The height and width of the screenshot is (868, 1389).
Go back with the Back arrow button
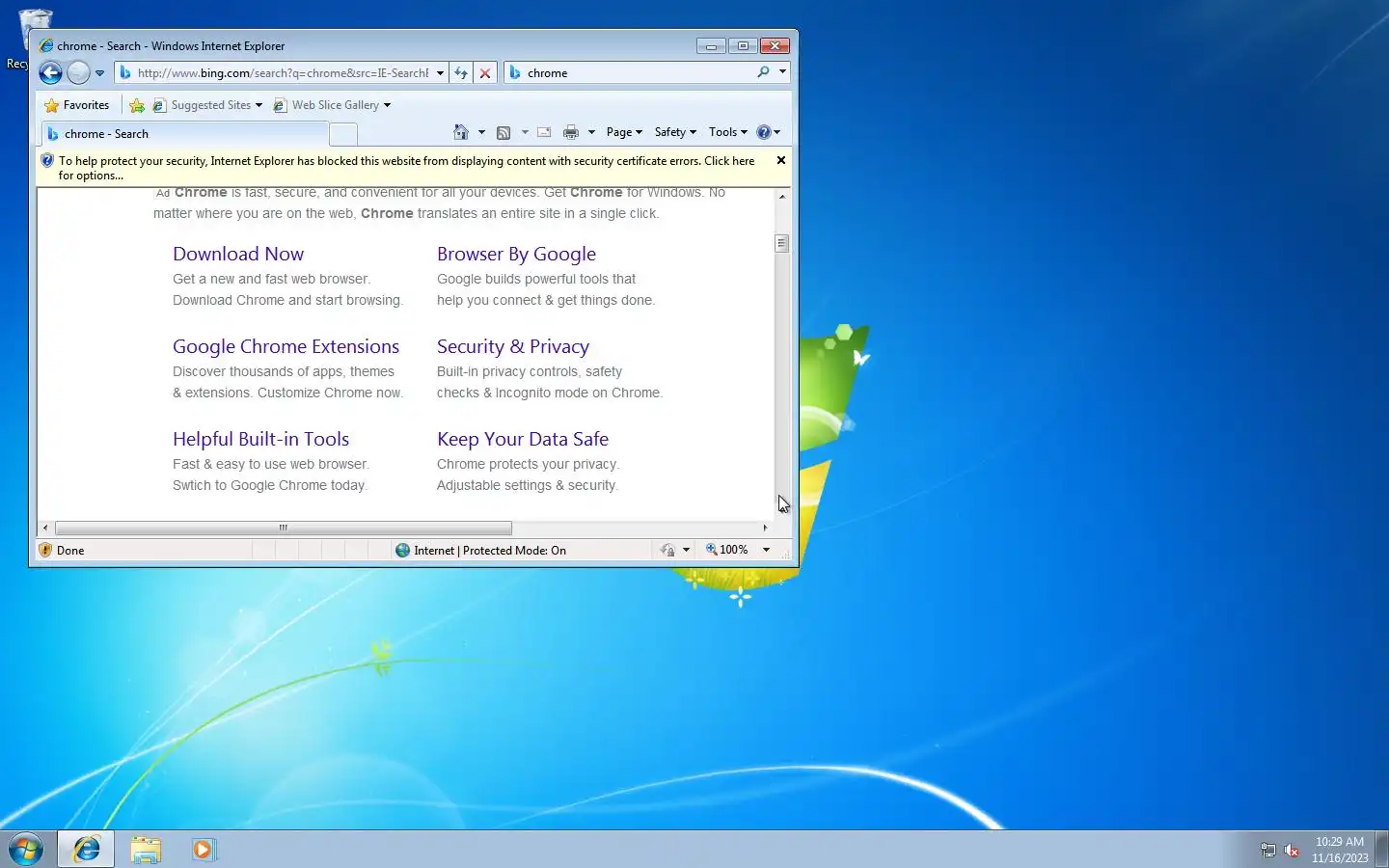point(51,72)
